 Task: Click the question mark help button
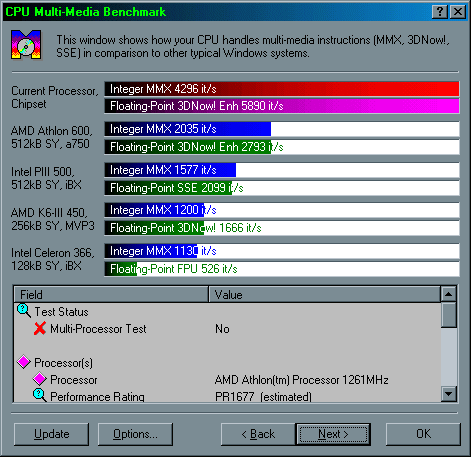click(440, 12)
